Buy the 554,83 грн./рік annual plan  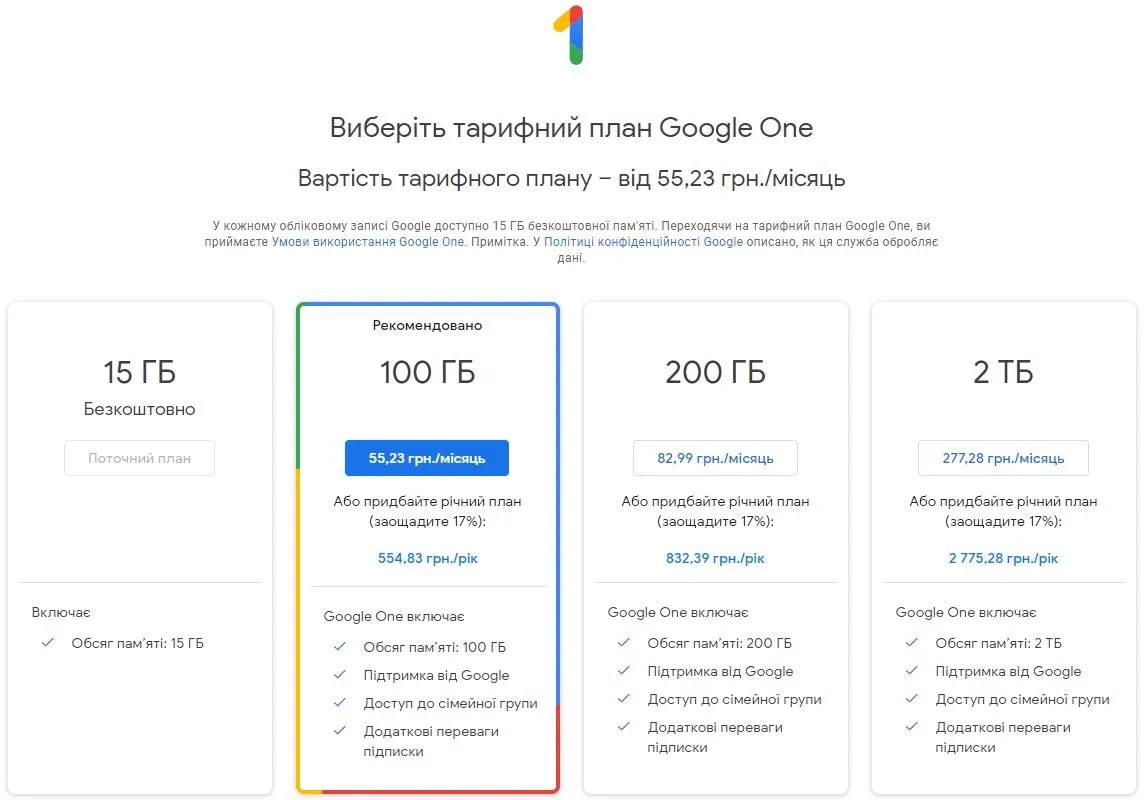[x=428, y=558]
